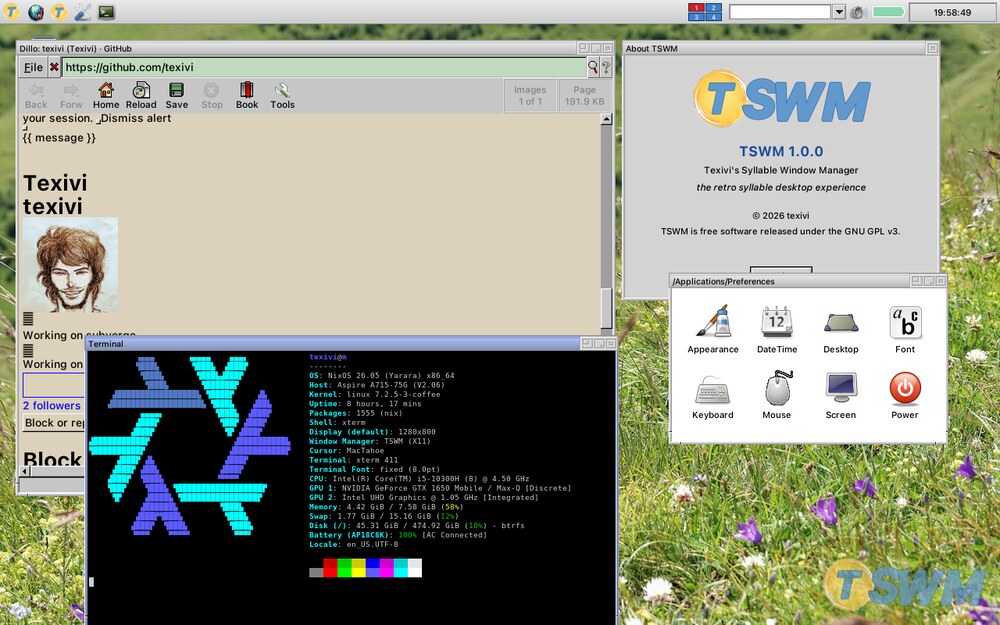Clear the URL with the red X button
Viewport: 1000px width, 625px height.
tap(54, 67)
